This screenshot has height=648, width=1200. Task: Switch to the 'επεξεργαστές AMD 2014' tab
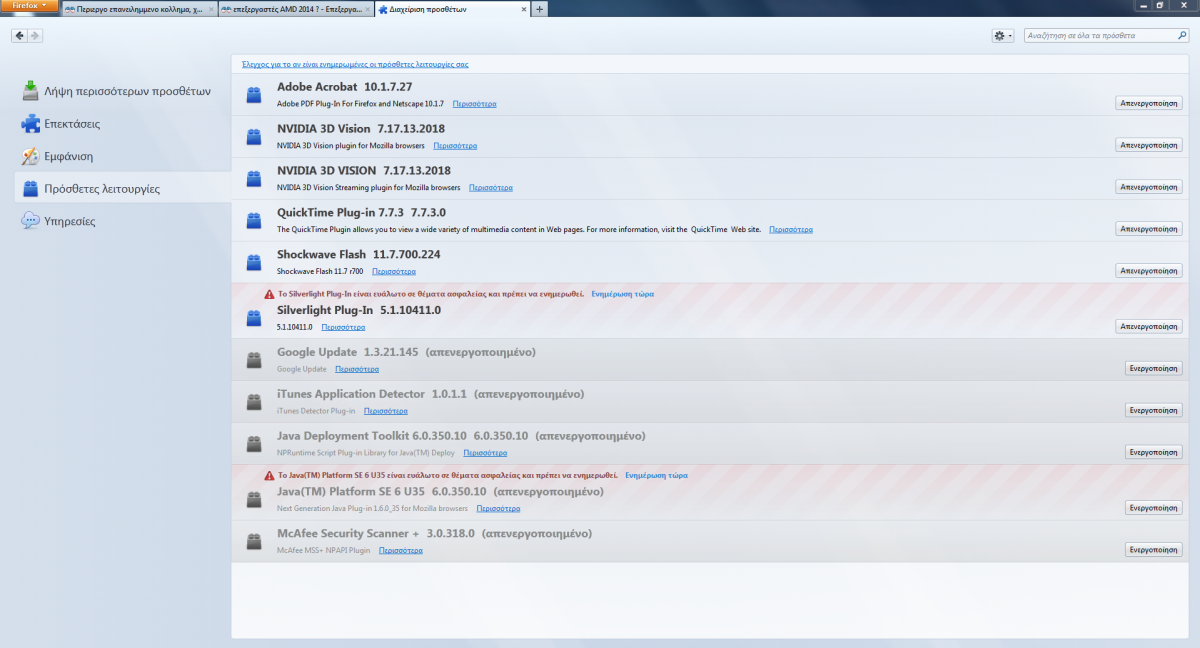tap(296, 9)
